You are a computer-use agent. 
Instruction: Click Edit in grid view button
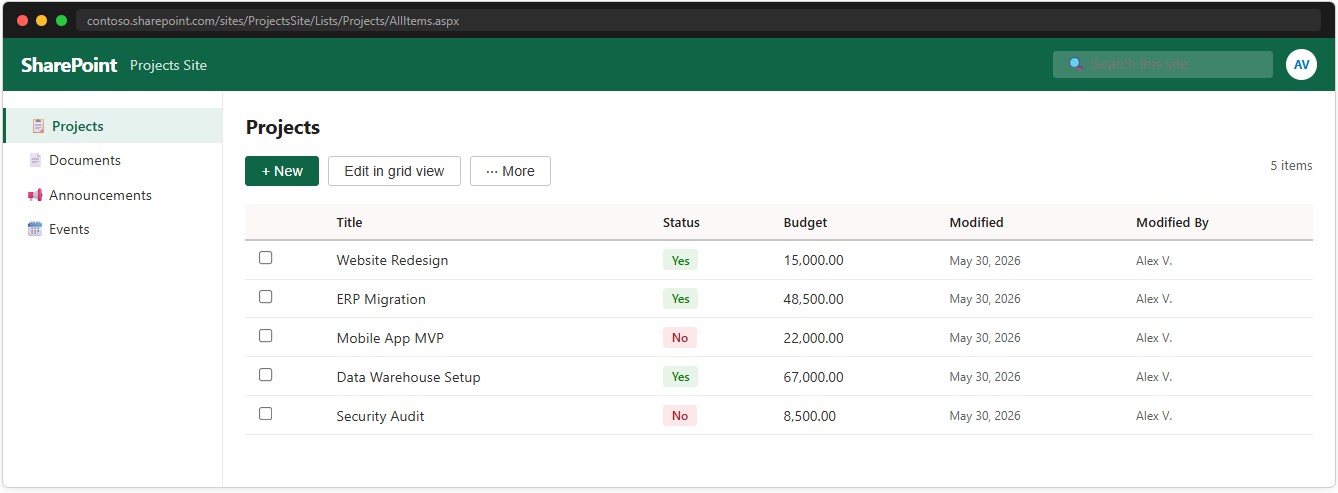click(394, 171)
